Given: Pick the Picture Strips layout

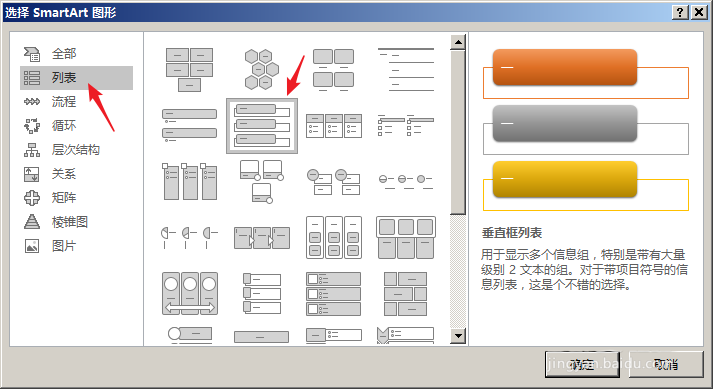Looking at the screenshot, I should point(261,293).
